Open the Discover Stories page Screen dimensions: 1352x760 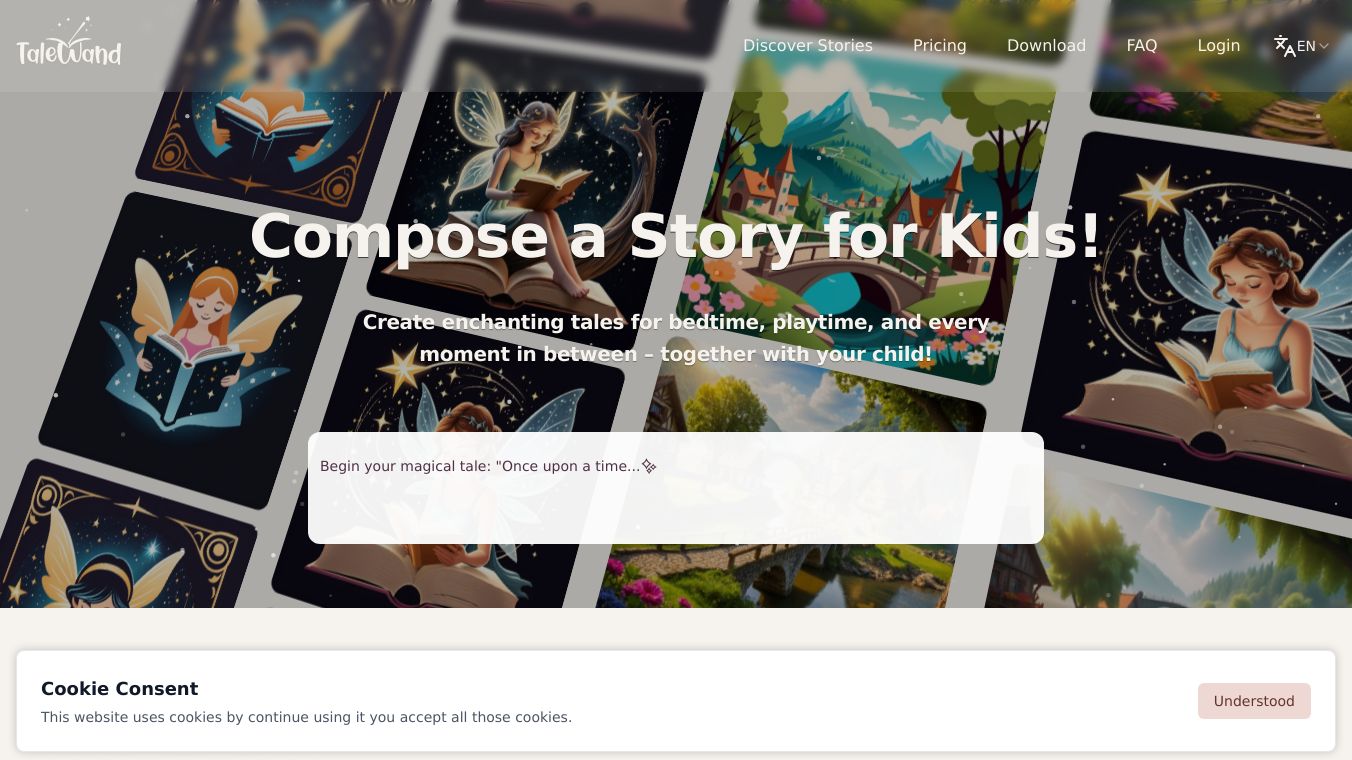click(807, 46)
